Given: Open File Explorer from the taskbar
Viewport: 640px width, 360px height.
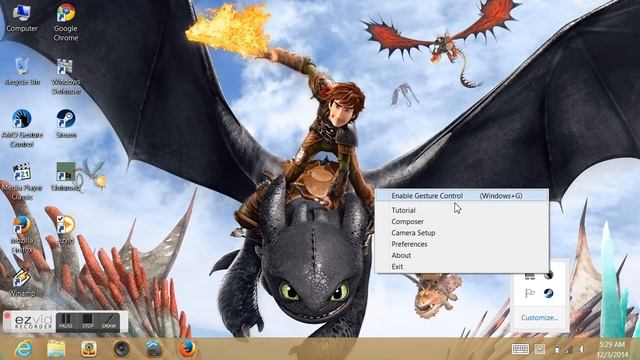Looking at the screenshot, I should pos(56,349).
